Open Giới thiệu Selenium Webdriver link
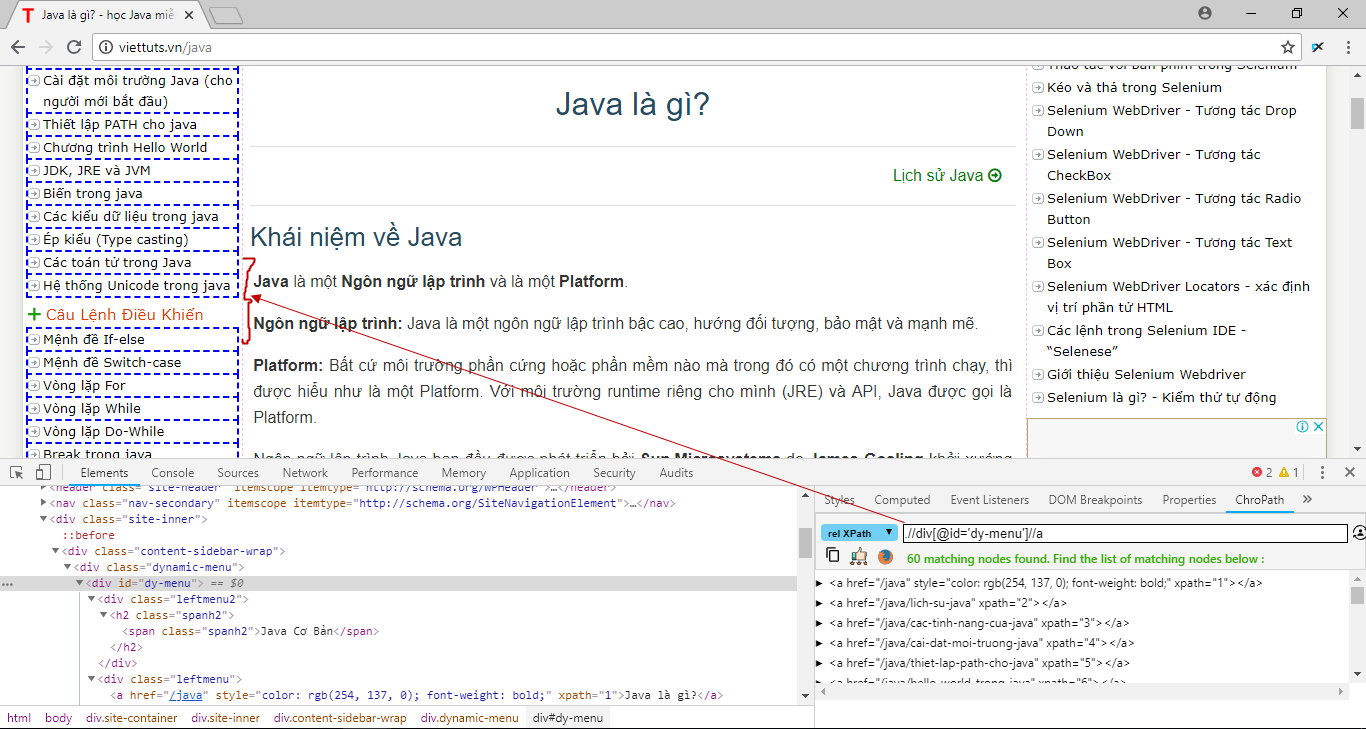 point(1146,374)
